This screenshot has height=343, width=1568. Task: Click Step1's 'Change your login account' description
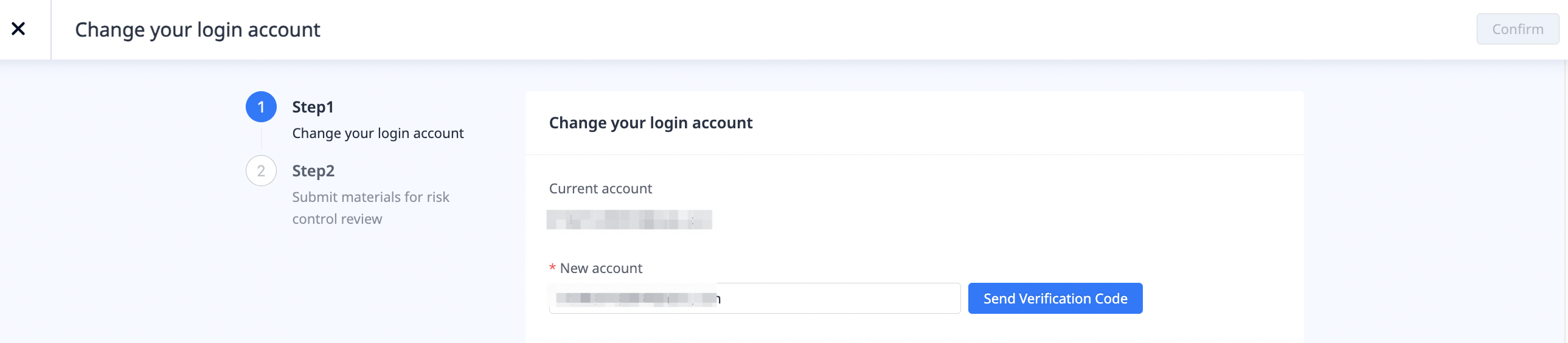tap(377, 133)
